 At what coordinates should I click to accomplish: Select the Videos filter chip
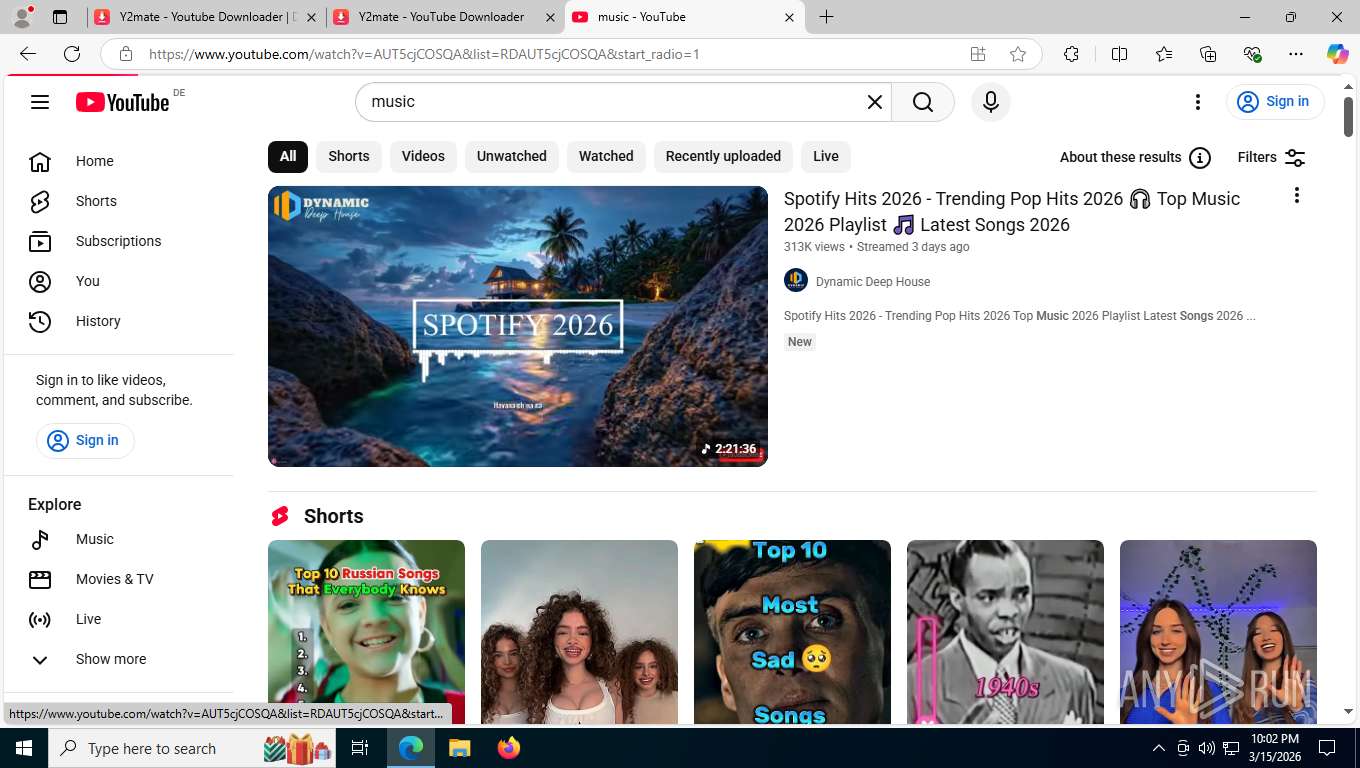(423, 157)
